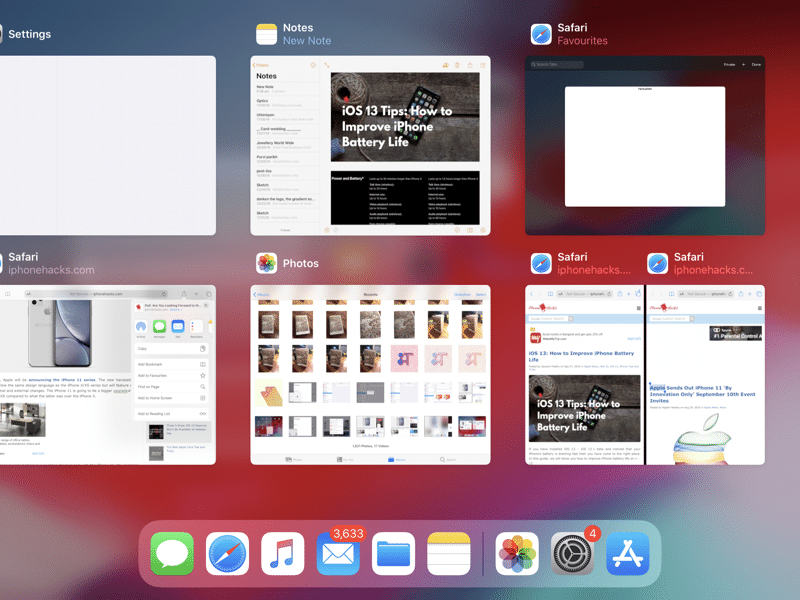
Task: Open the Notes app in the dock
Action: tap(448, 553)
